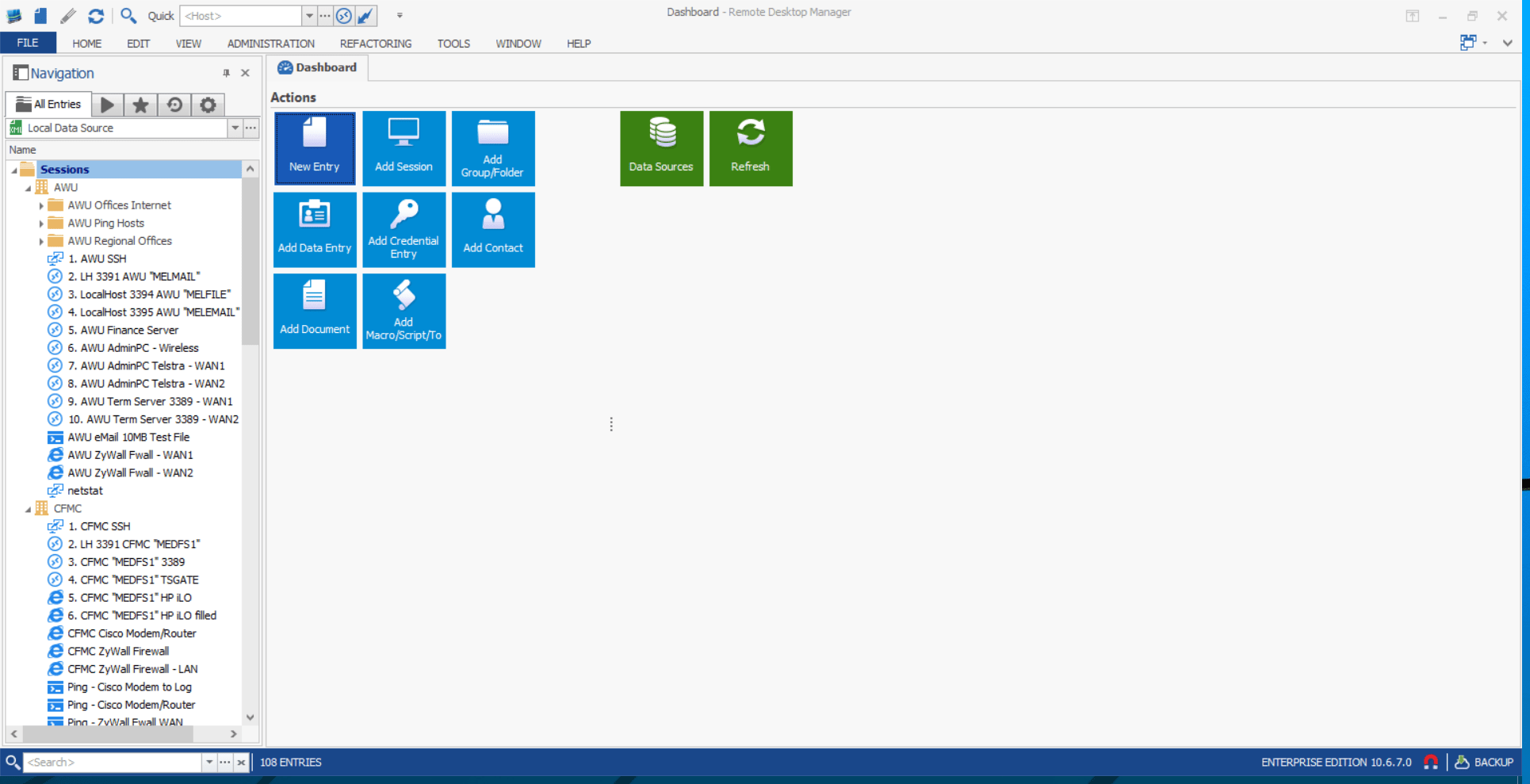
Task: Click the navigation tree vertical scrollbar down arrow
Action: [x=251, y=717]
